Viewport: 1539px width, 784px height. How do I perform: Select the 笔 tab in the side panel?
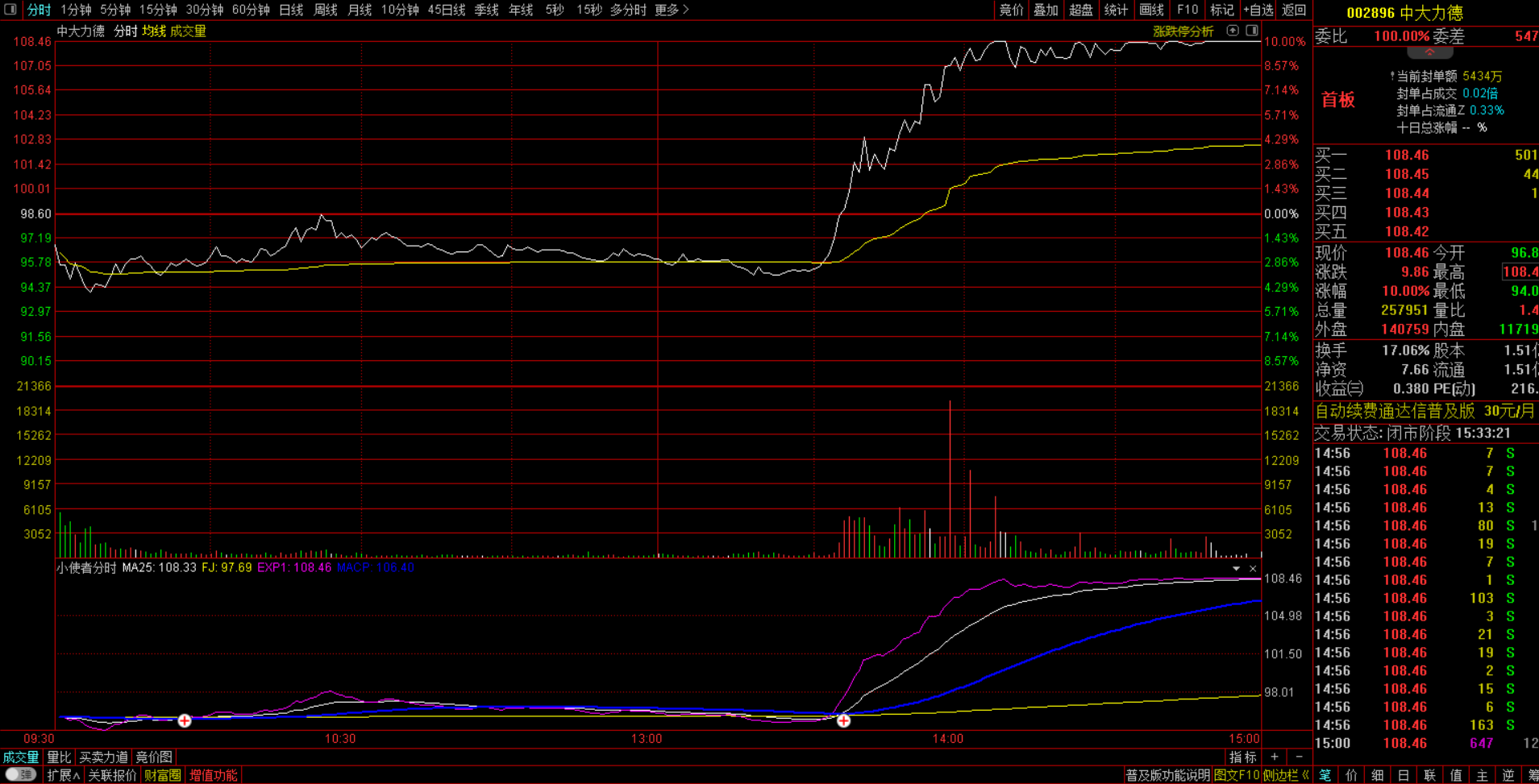[x=1325, y=775]
